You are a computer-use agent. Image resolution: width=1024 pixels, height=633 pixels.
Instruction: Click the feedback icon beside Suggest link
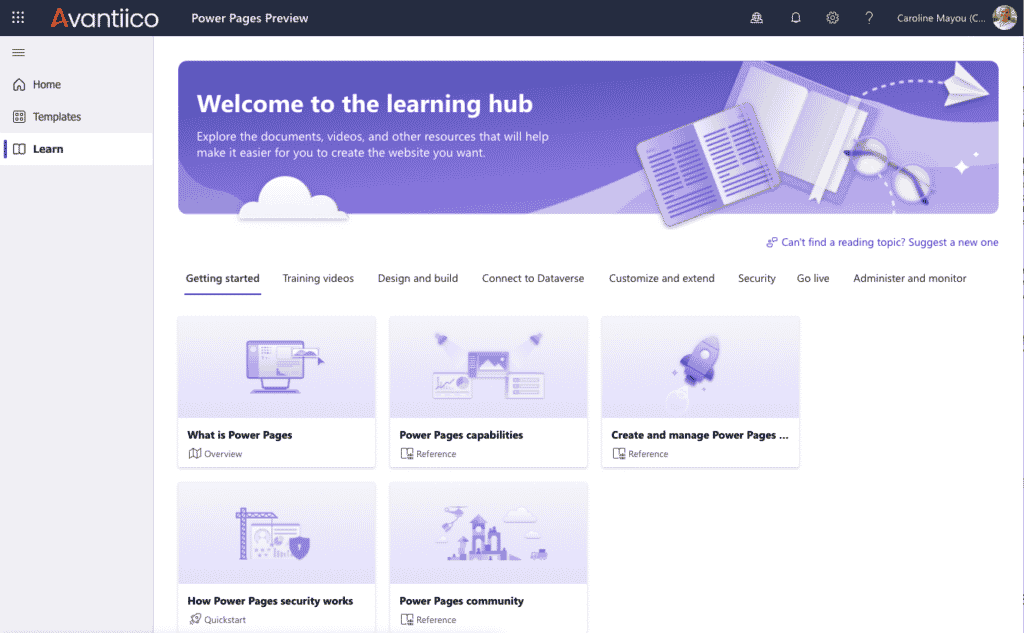[772, 242]
